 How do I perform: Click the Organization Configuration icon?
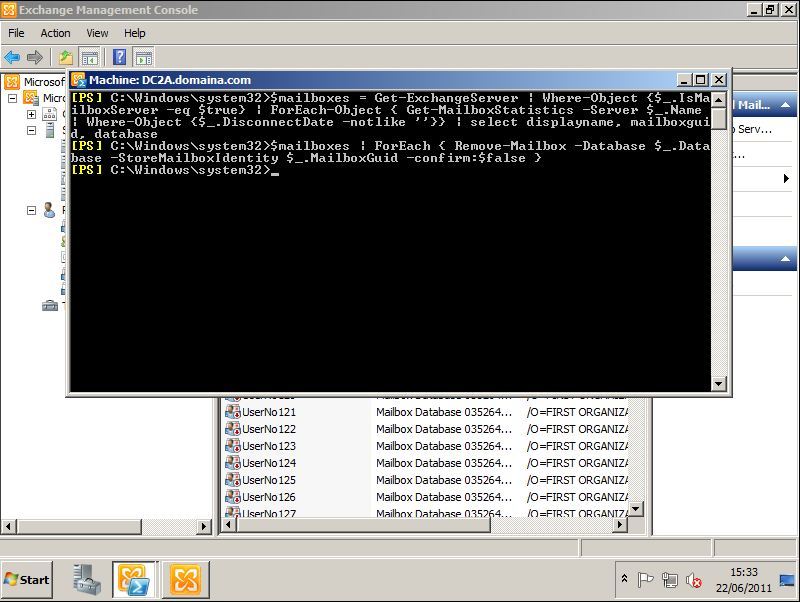tap(49, 114)
